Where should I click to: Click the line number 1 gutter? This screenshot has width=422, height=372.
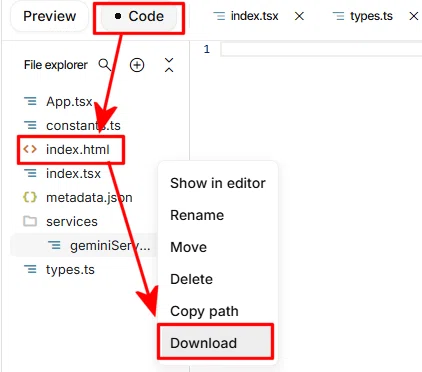click(x=207, y=49)
